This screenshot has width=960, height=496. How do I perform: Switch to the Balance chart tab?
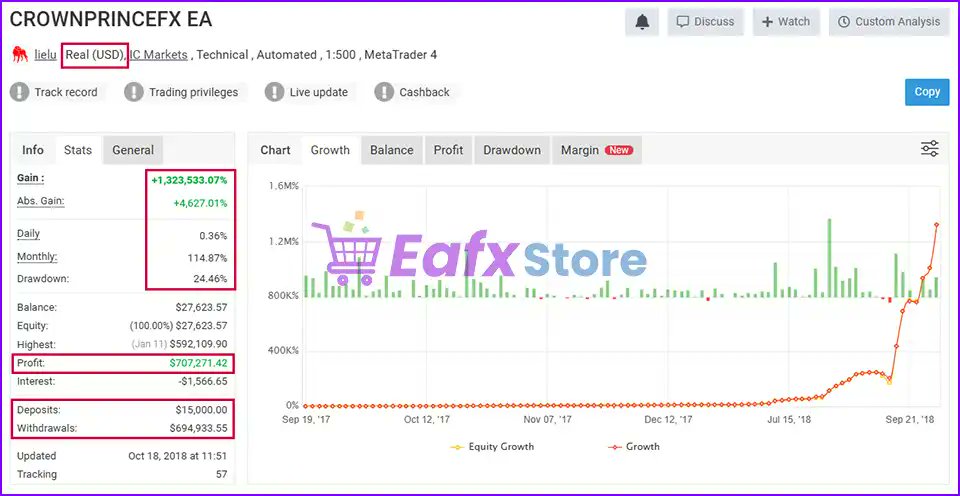[392, 150]
